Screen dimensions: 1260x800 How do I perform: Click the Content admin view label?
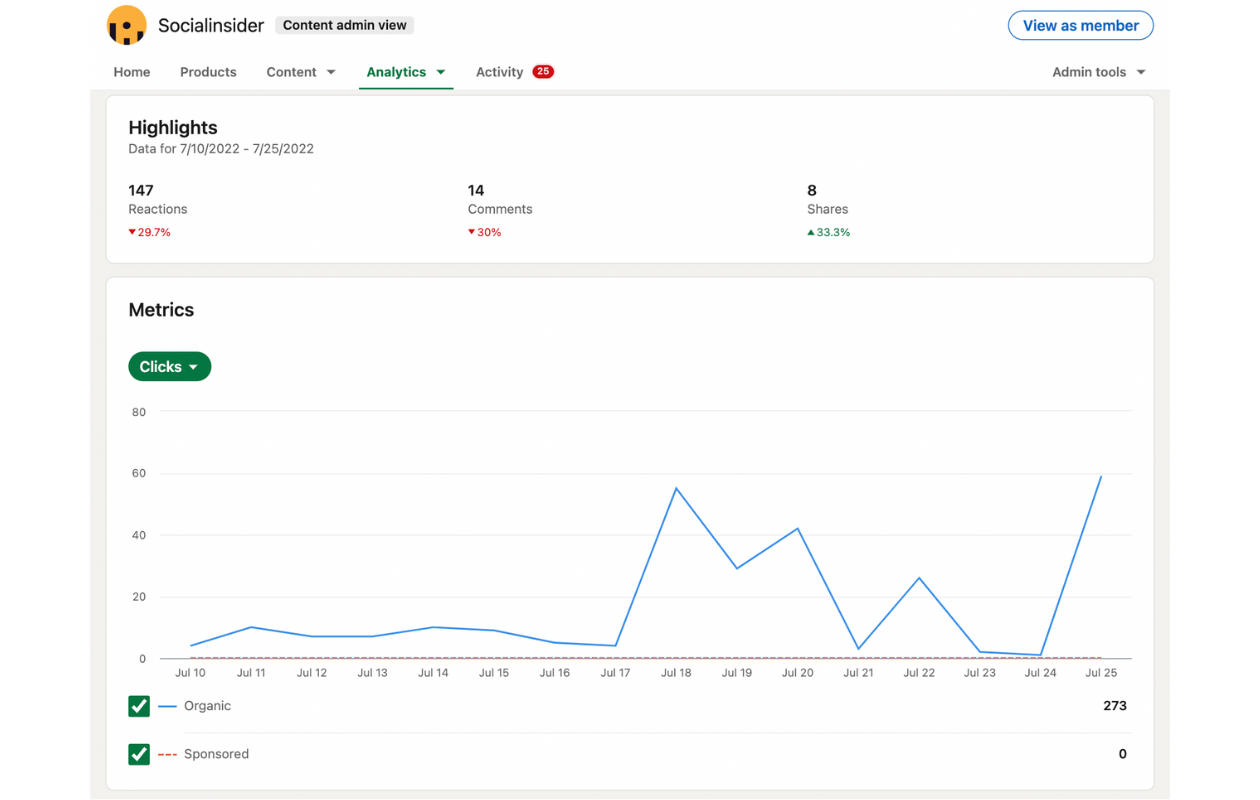point(345,25)
